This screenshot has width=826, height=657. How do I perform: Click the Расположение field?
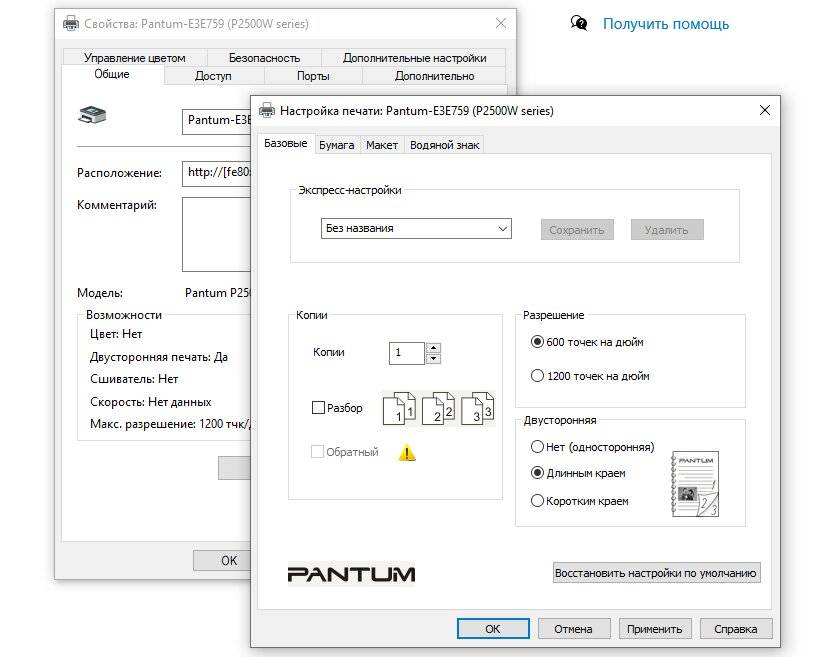tap(217, 173)
